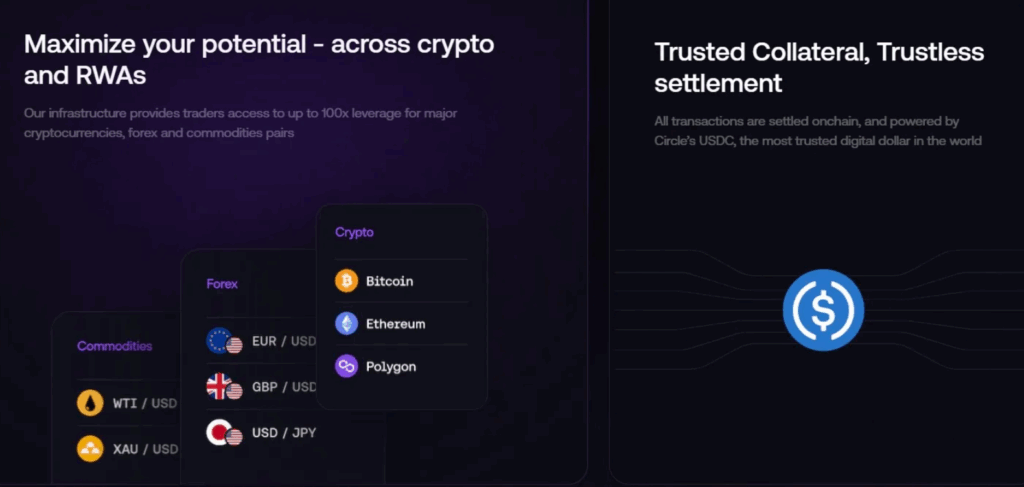The image size is (1024, 487).
Task: Click the "Maximize your potential" heading
Action: point(259,60)
